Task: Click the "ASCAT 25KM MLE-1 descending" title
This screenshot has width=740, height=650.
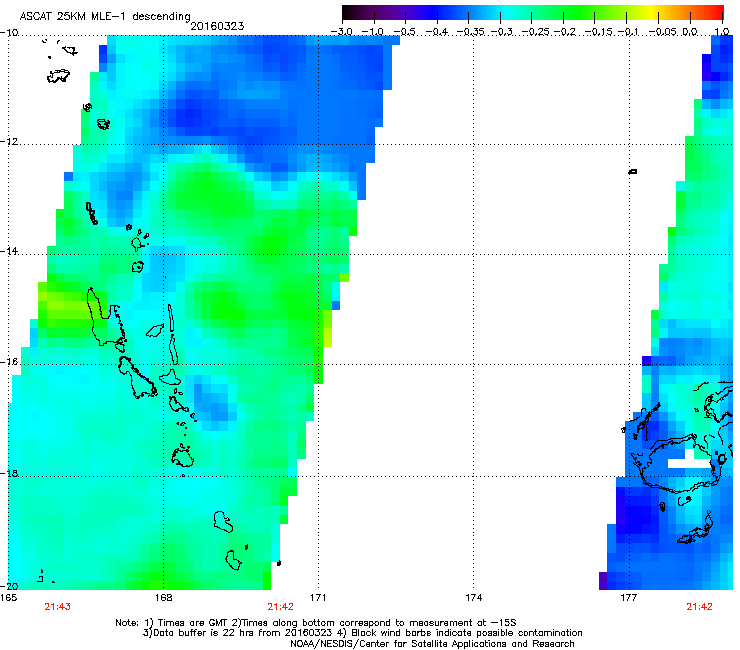Action: 105,16
